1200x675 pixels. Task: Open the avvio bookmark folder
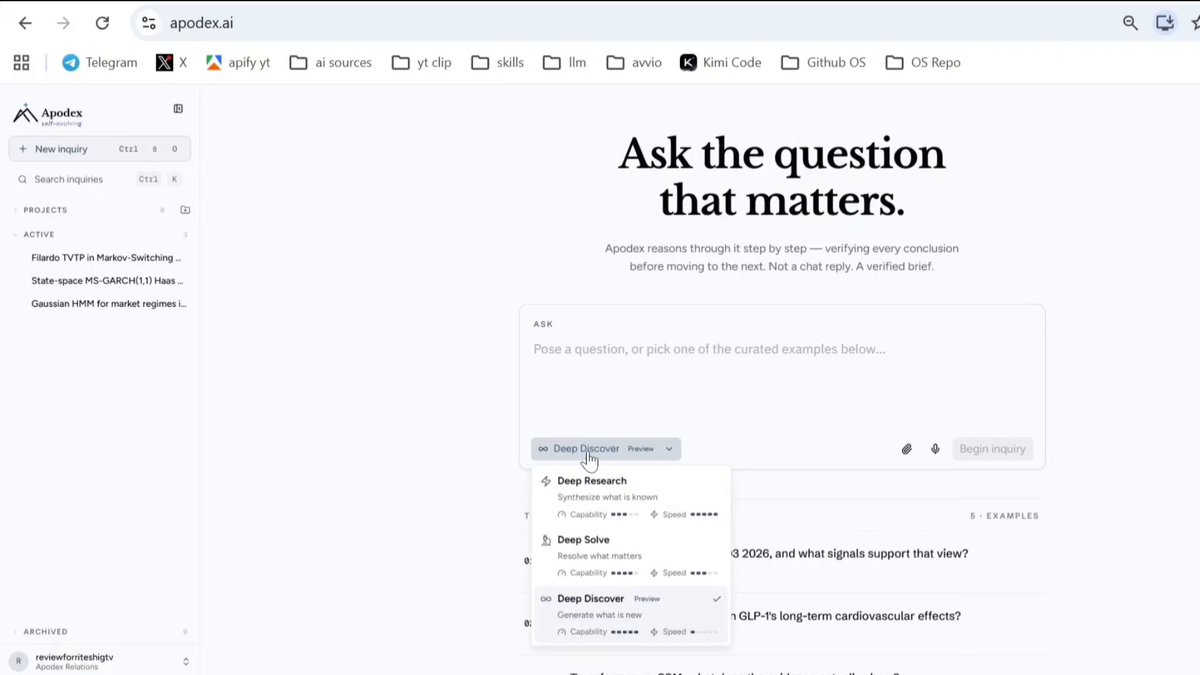[x=634, y=62]
